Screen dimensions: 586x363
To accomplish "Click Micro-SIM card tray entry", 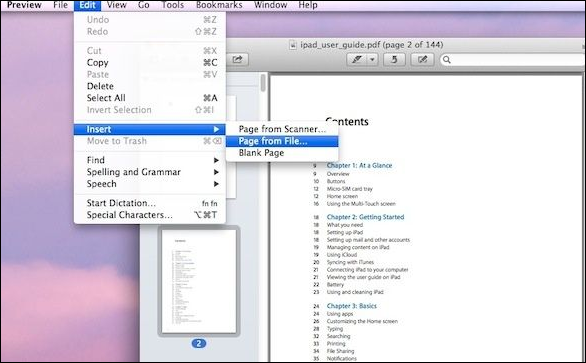I will tap(350, 189).
